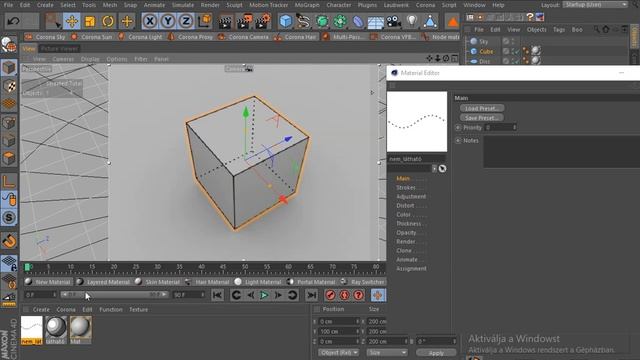Select the Strokes channel
This screenshot has height=360, width=640.
coord(406,188)
